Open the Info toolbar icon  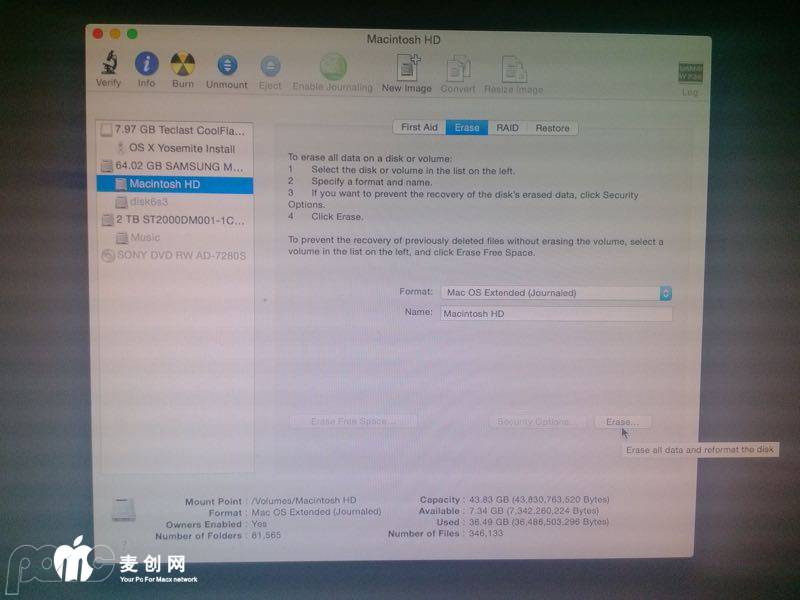tap(146, 65)
